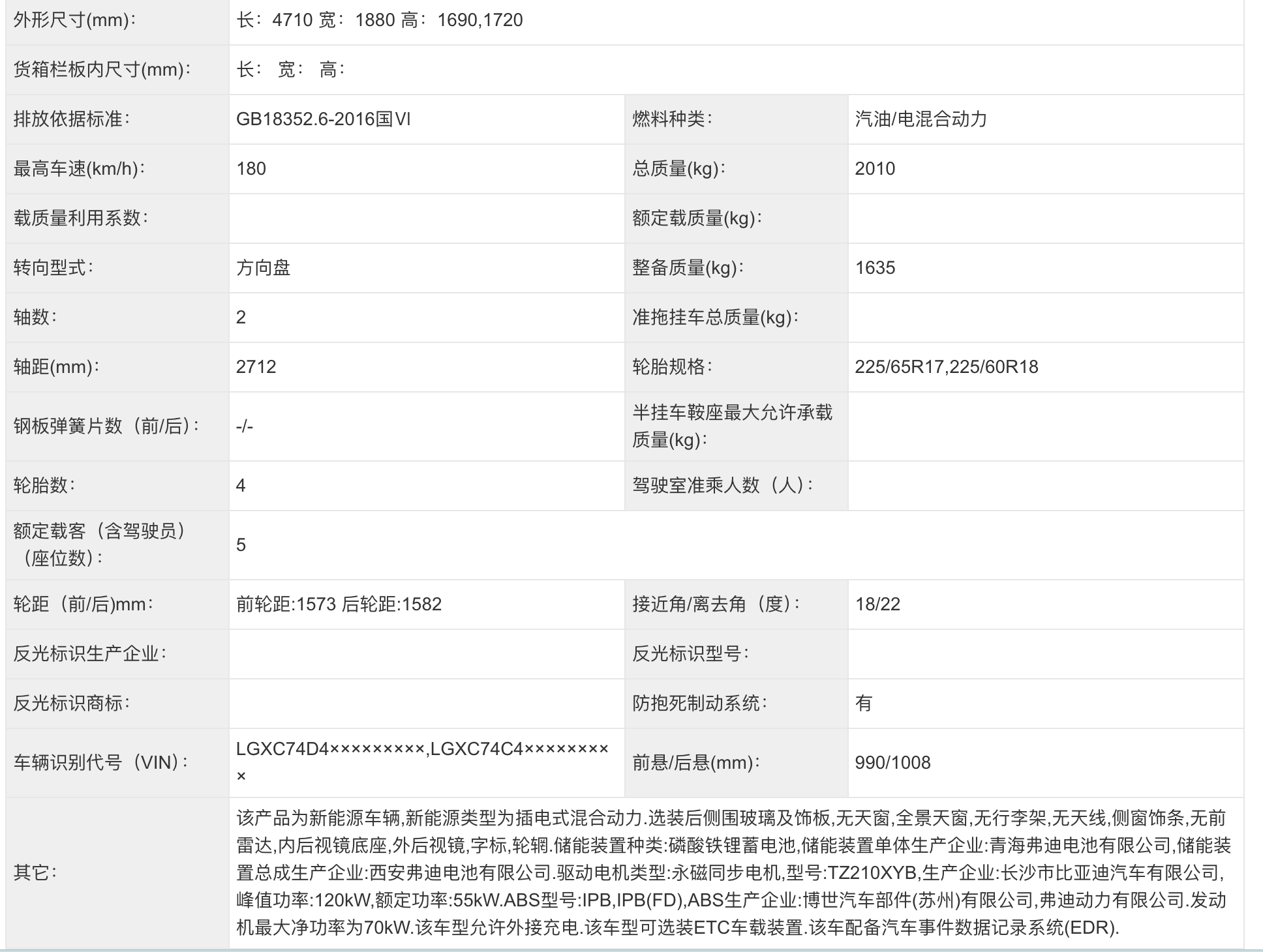Click the 防抱死制动系统 label

[700, 704]
